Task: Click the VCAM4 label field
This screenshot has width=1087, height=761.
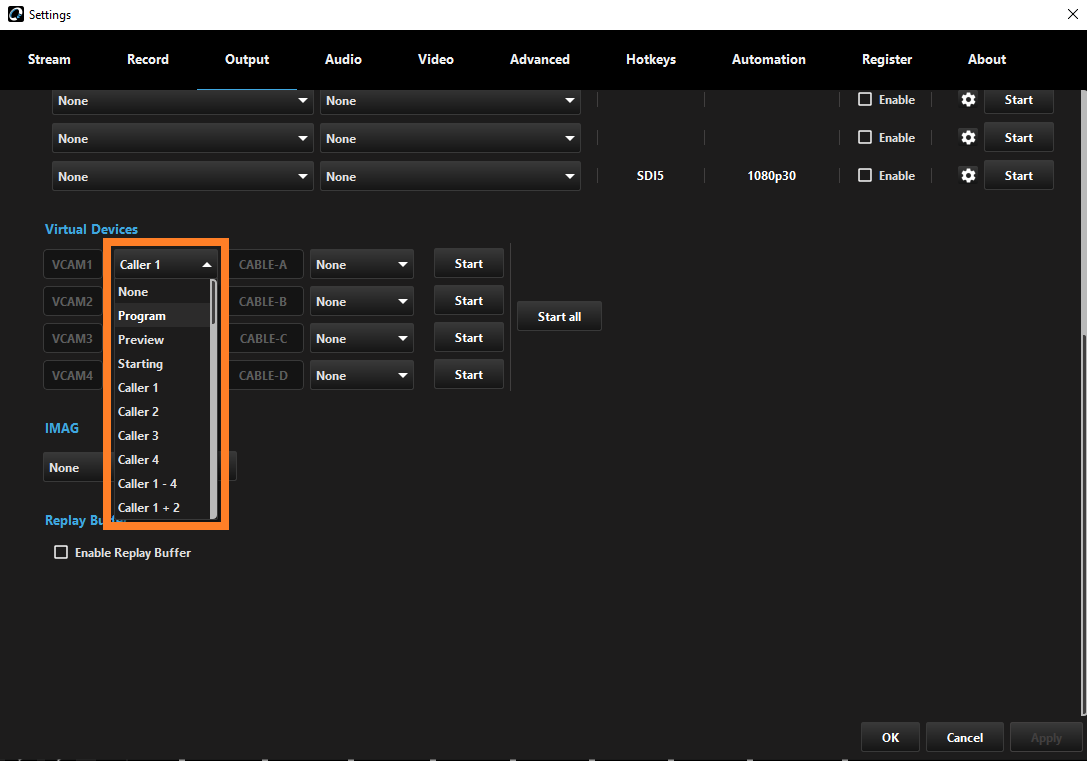Action: (x=73, y=376)
